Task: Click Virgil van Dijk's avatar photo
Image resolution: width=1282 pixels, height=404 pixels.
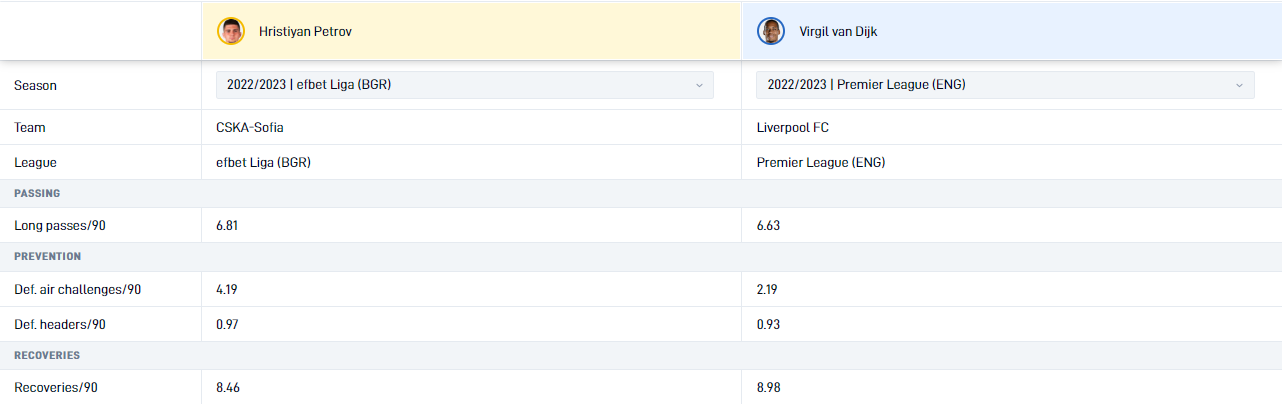Action: click(771, 31)
